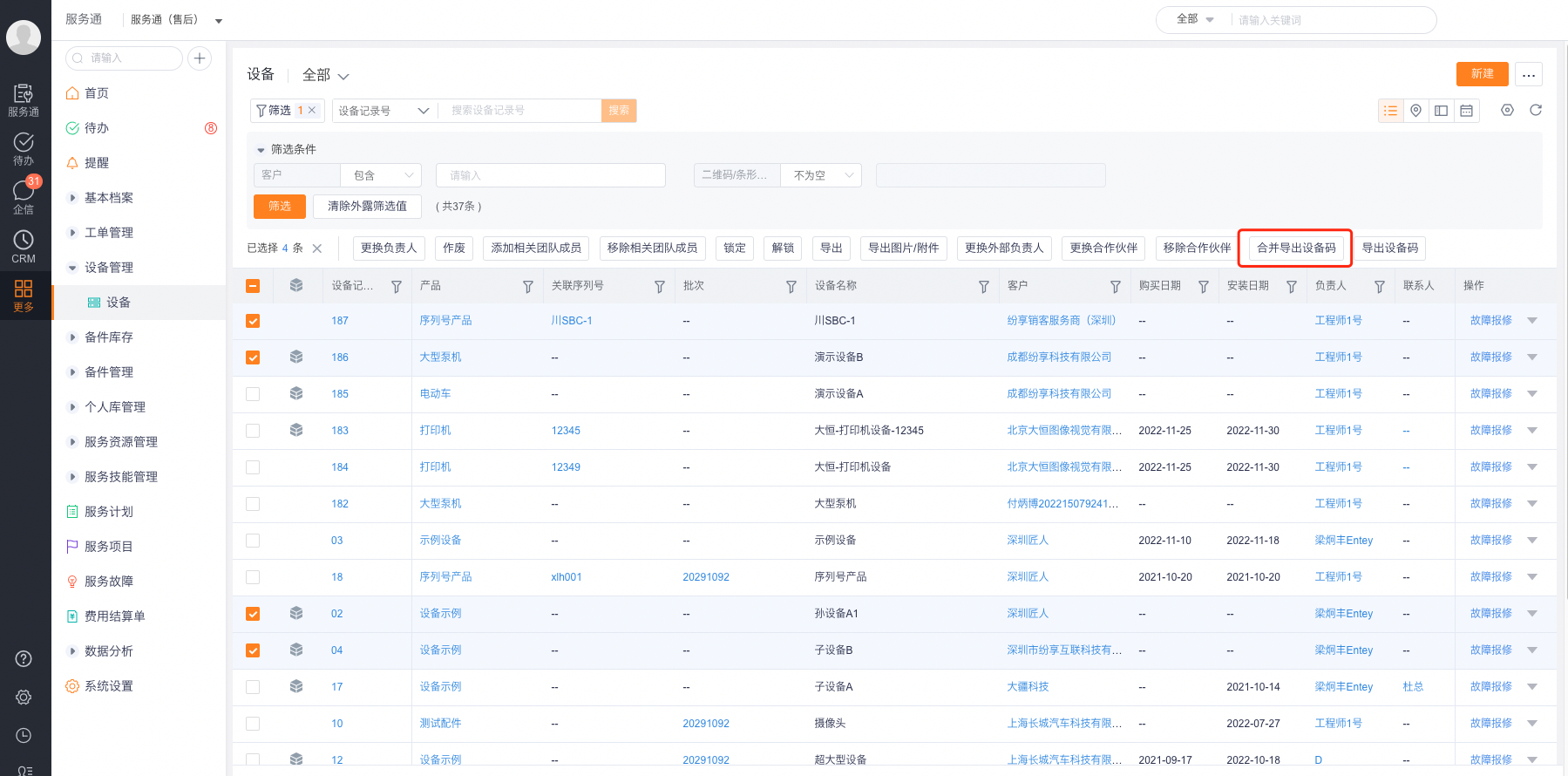Click the user avatar
This screenshot has width=1568, height=776.
[x=24, y=37]
